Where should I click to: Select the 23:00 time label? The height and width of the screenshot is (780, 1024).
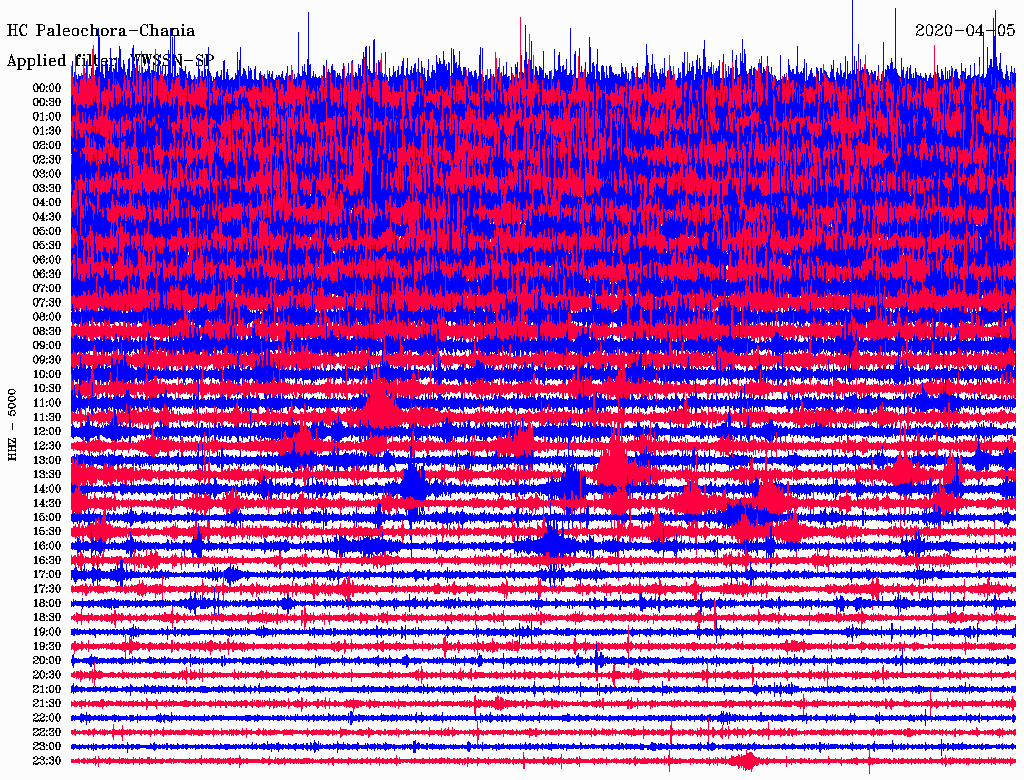(x=47, y=746)
